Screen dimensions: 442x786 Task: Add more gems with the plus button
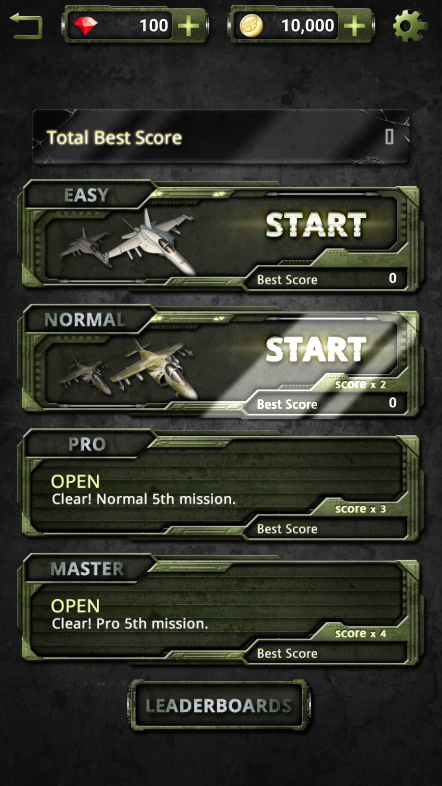[x=188, y=26]
